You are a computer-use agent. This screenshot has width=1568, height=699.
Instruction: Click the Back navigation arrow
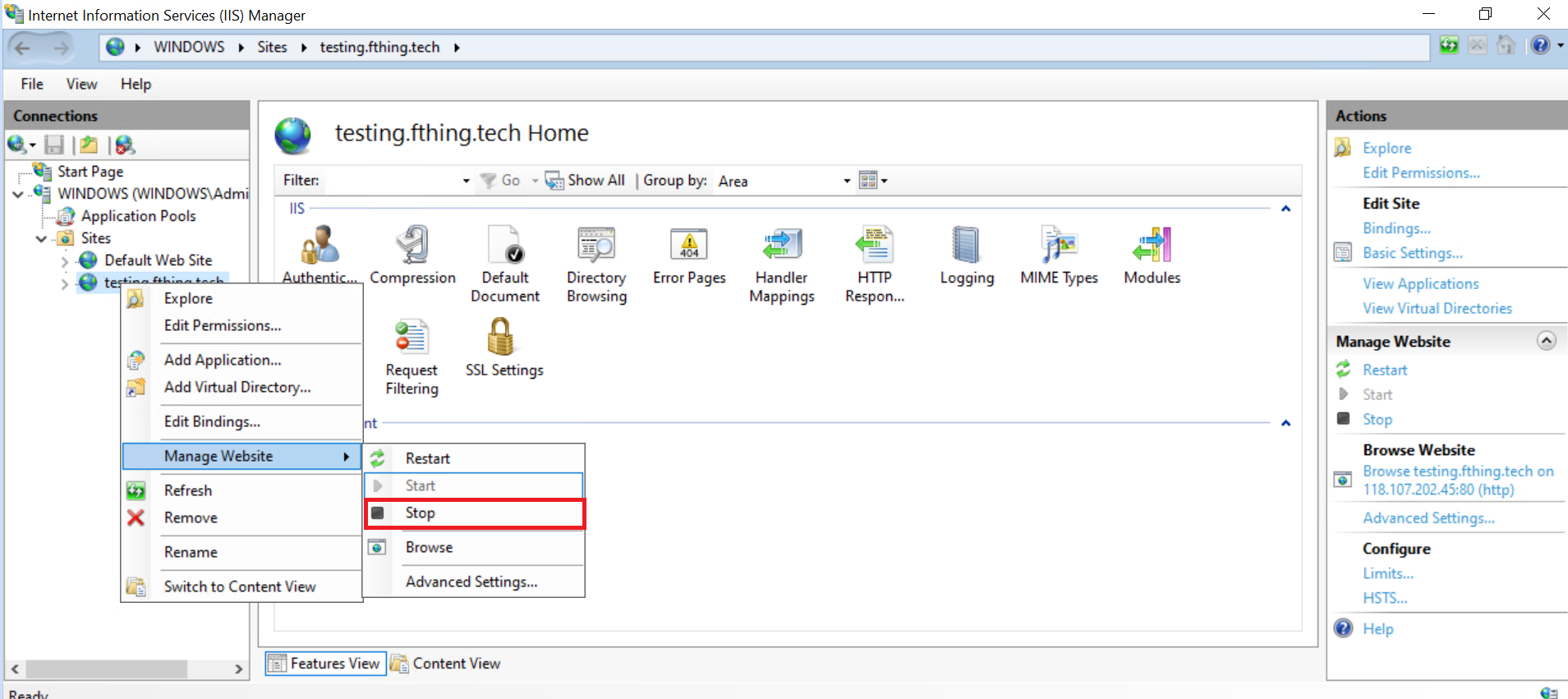point(23,48)
